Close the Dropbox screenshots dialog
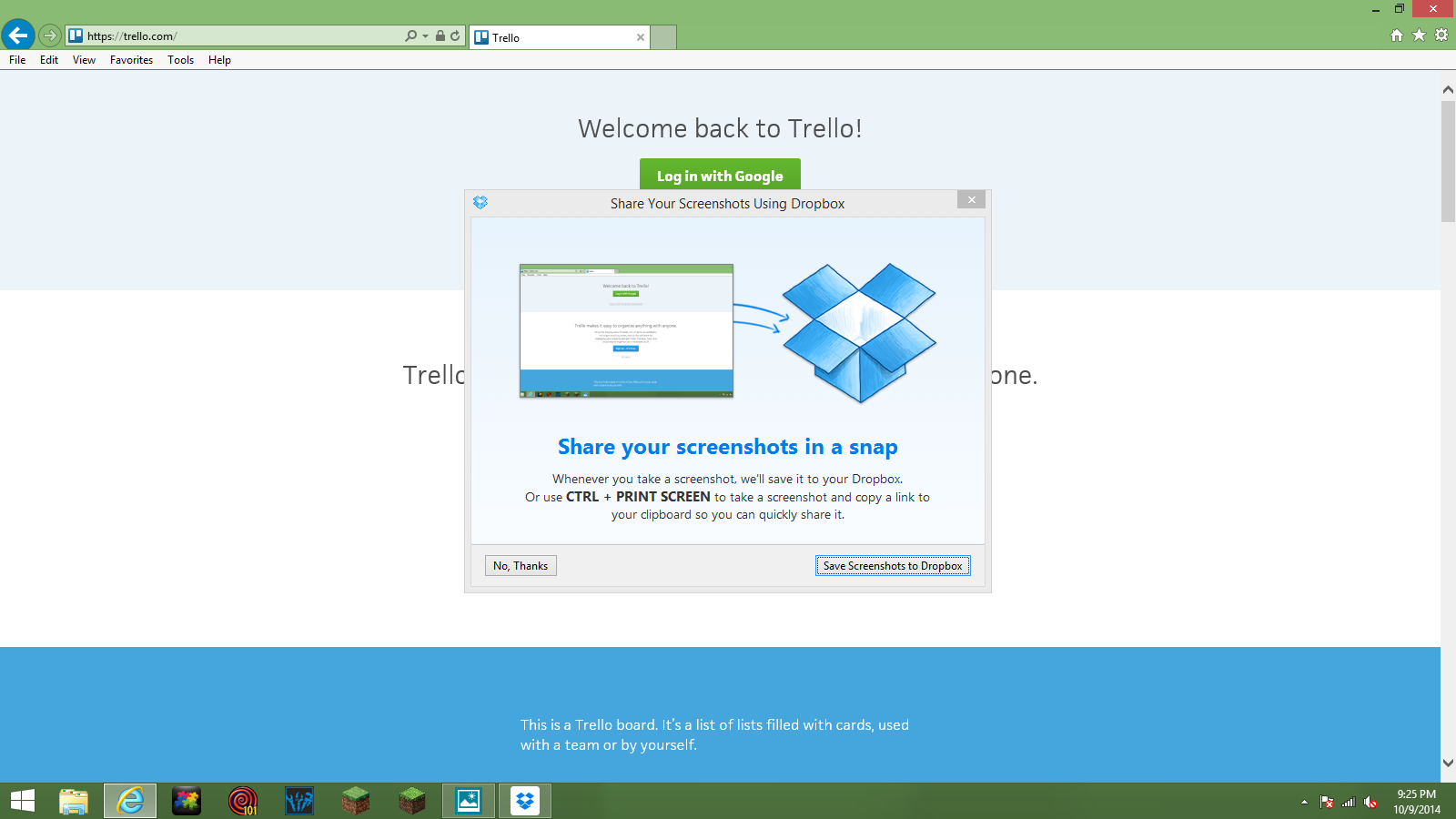The image size is (1456, 819). coord(971,199)
